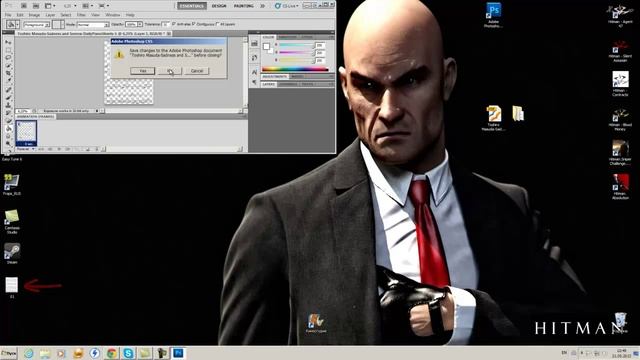Open the Adjustments panel tab
Viewport: 640px width, 360px height.
pos(275,76)
